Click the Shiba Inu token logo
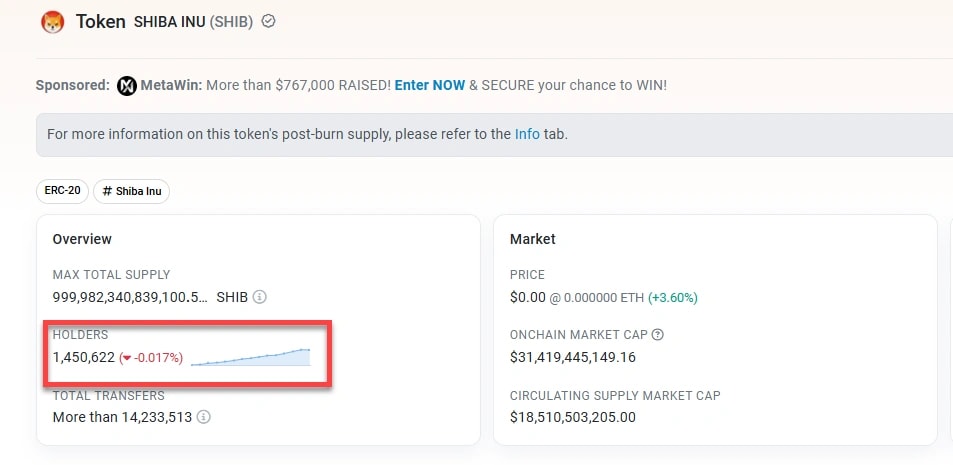Screen dimensions: 953x465 pyautogui.click(x=52, y=22)
